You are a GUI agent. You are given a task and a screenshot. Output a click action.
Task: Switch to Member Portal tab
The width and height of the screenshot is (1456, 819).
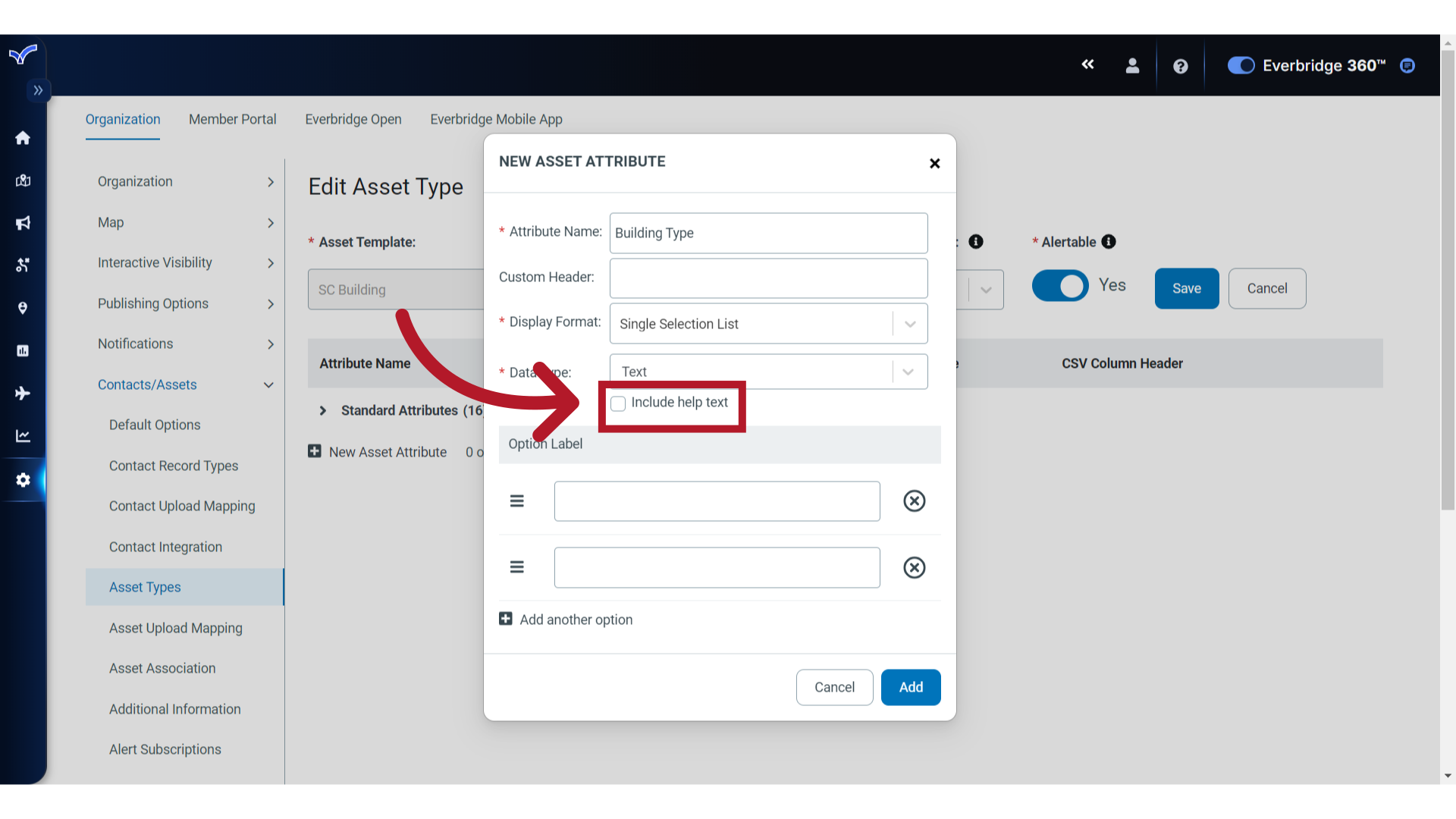click(x=232, y=119)
